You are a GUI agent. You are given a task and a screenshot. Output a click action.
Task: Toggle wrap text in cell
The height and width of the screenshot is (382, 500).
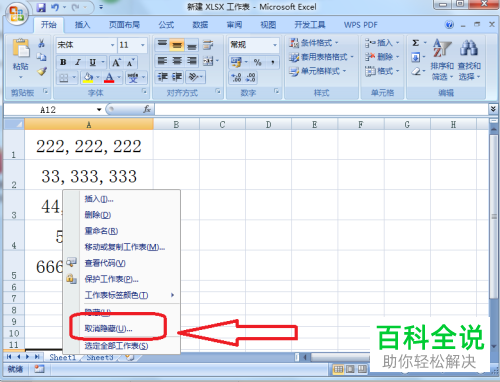(x=208, y=45)
